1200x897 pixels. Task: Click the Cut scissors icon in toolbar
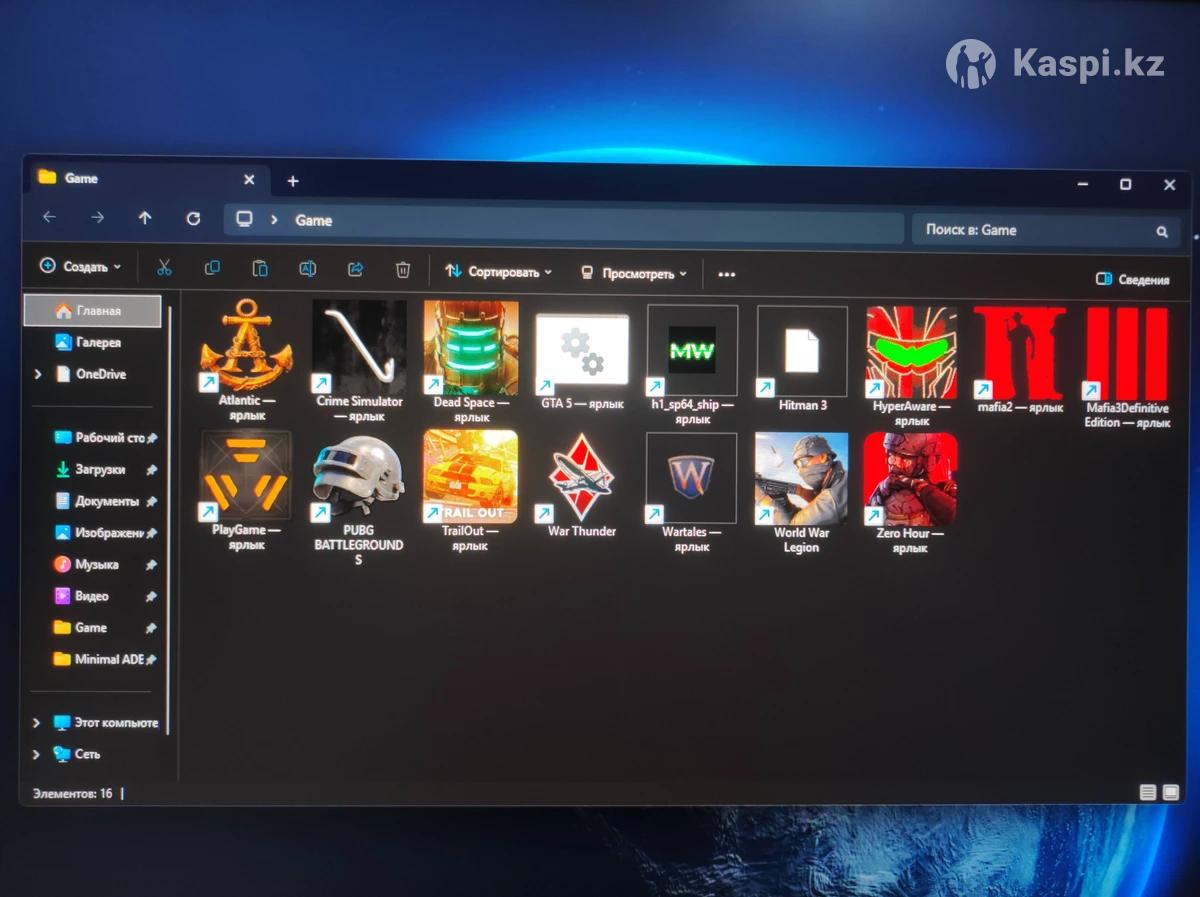164,268
